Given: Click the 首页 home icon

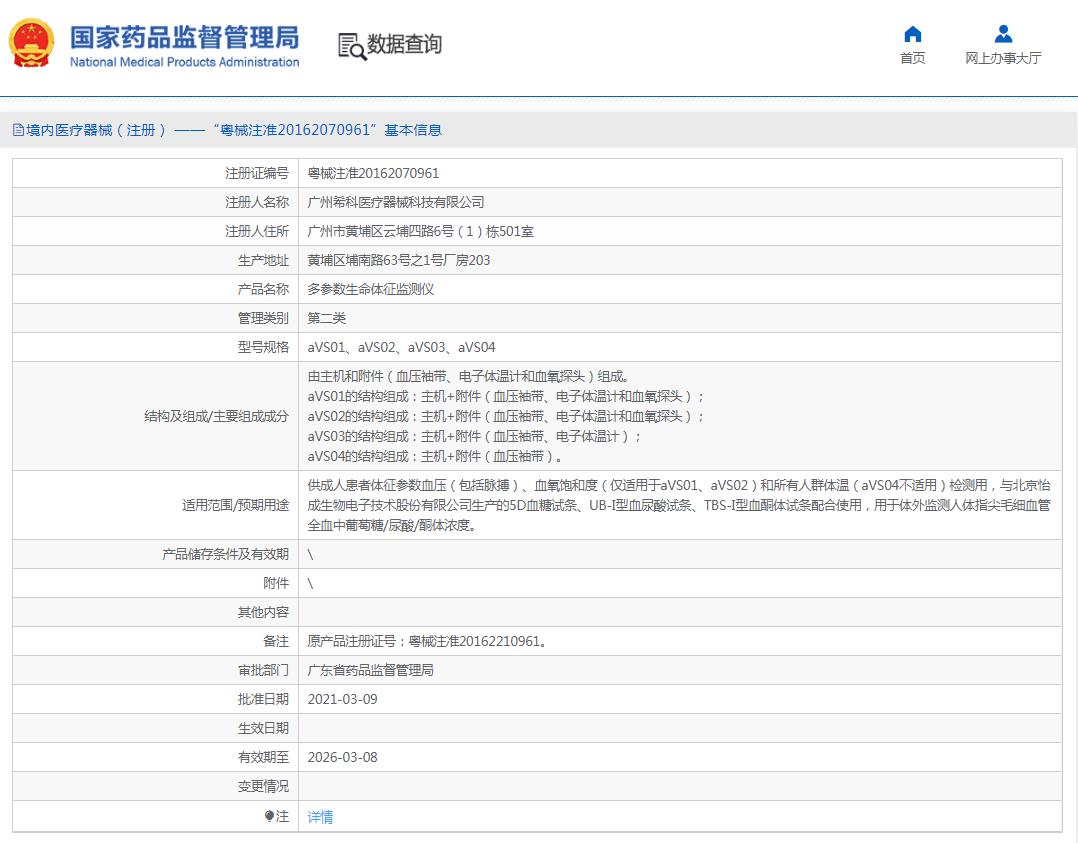Looking at the screenshot, I should [912, 34].
